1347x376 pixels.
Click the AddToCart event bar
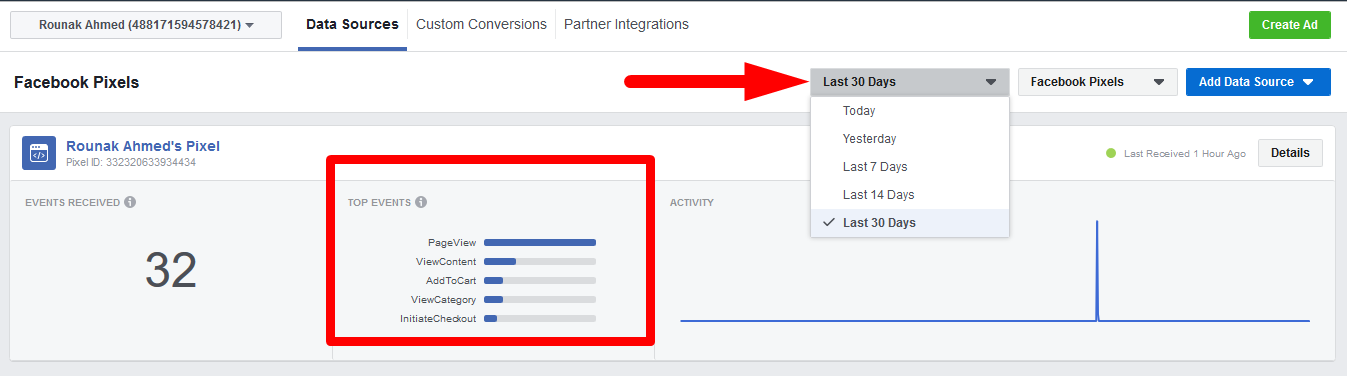pos(540,280)
